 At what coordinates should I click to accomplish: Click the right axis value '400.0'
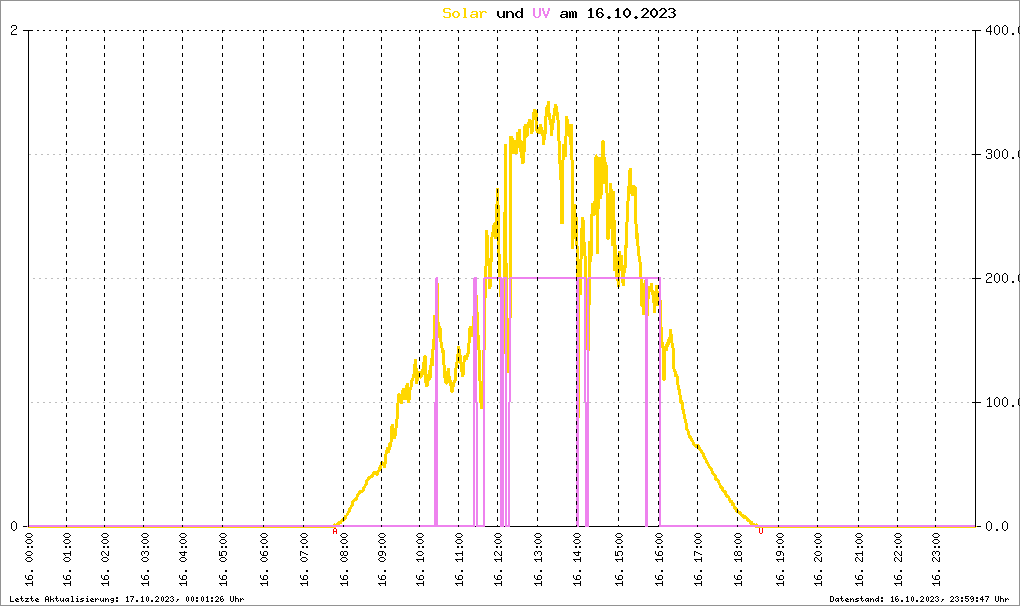(x=1002, y=31)
